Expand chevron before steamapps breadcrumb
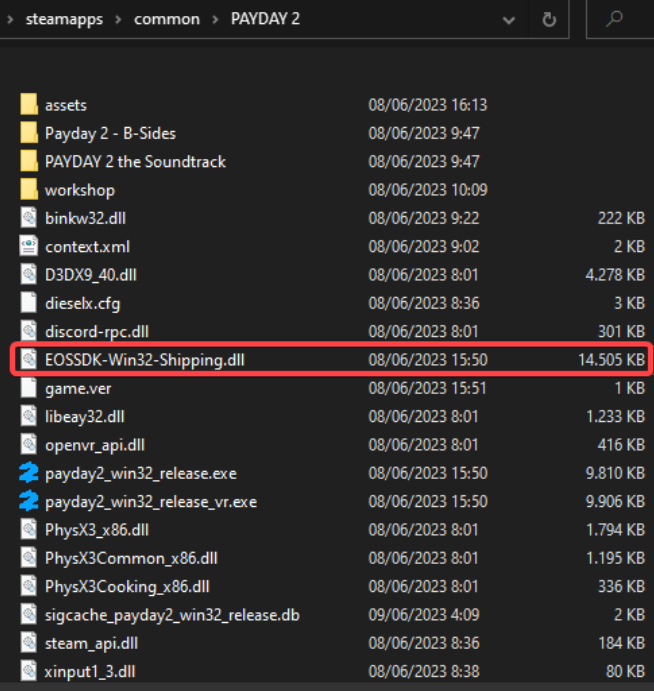Image resolution: width=654 pixels, height=691 pixels. [10, 19]
